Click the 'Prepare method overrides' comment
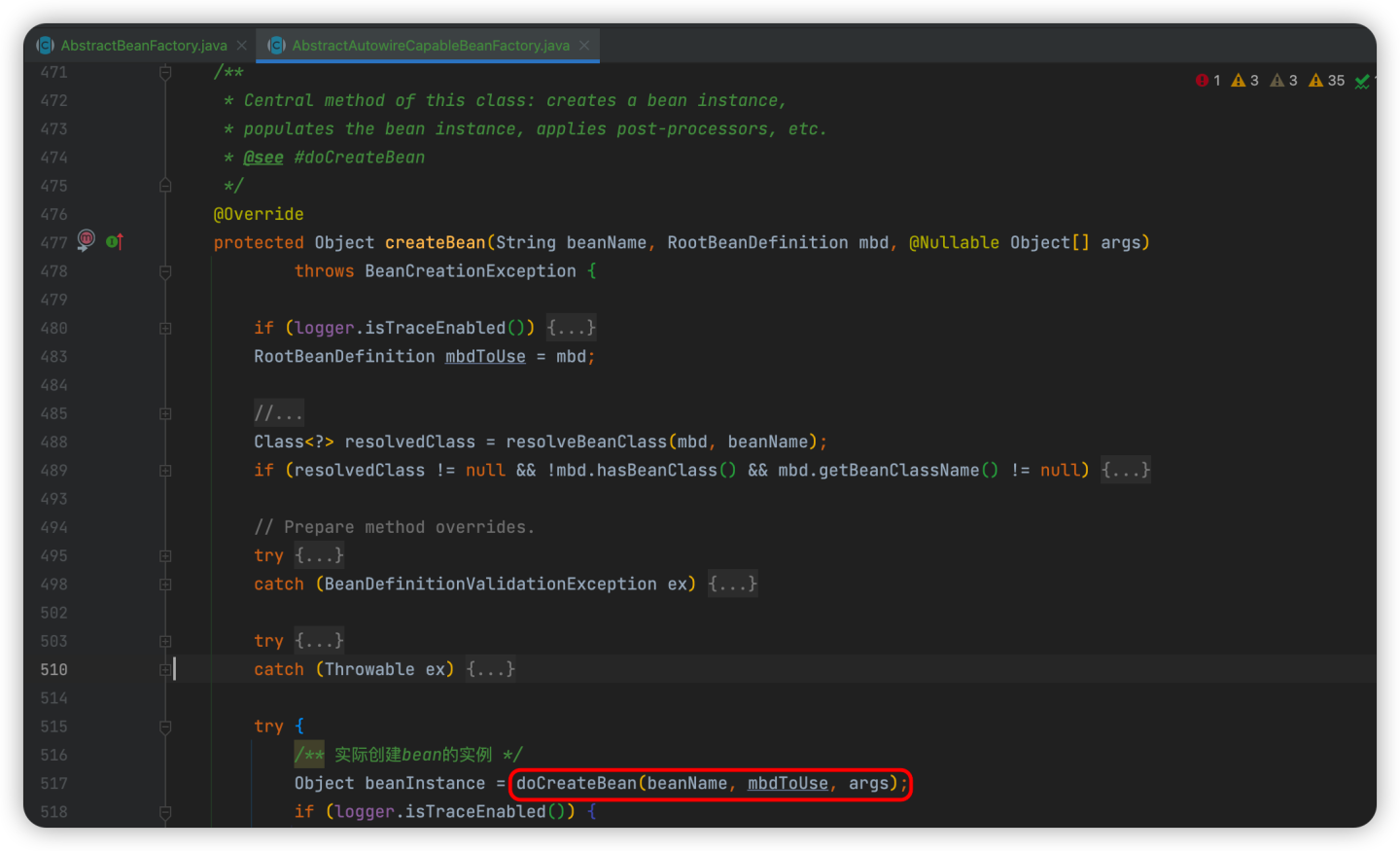 (x=394, y=528)
